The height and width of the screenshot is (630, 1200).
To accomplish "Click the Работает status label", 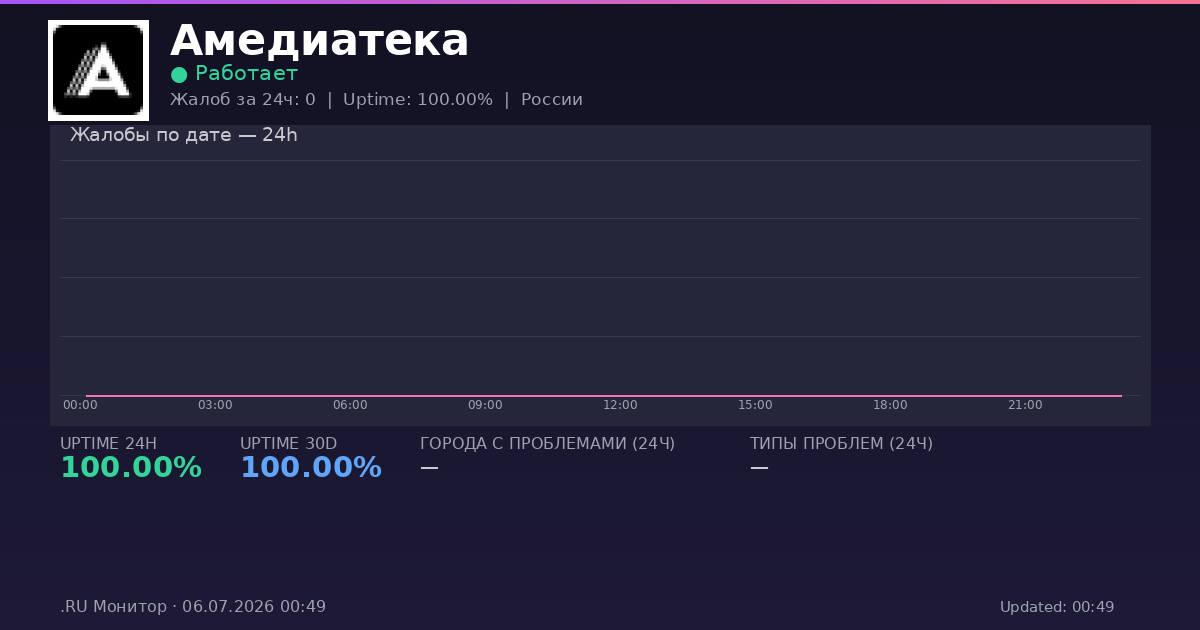I will pyautogui.click(x=246, y=74).
